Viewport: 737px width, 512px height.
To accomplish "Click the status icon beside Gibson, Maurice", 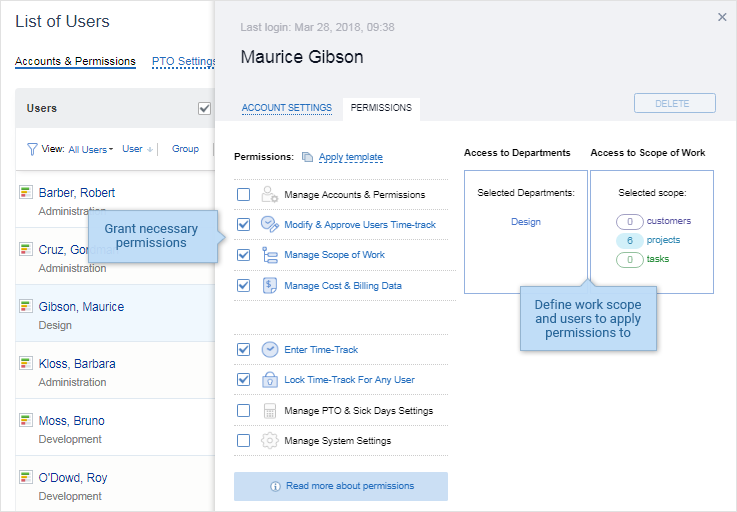I will [x=26, y=306].
